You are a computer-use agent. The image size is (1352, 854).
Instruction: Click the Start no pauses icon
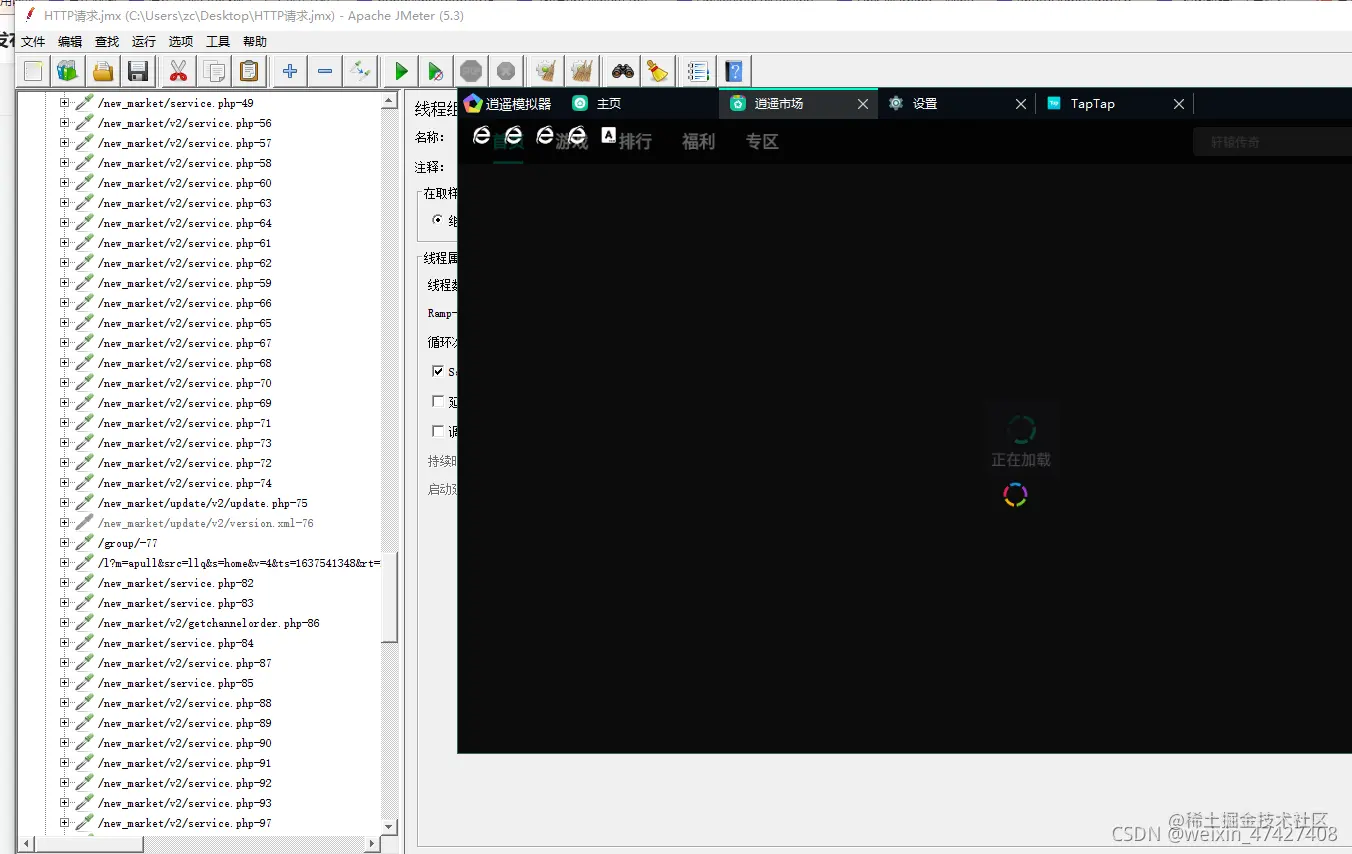[x=436, y=71]
